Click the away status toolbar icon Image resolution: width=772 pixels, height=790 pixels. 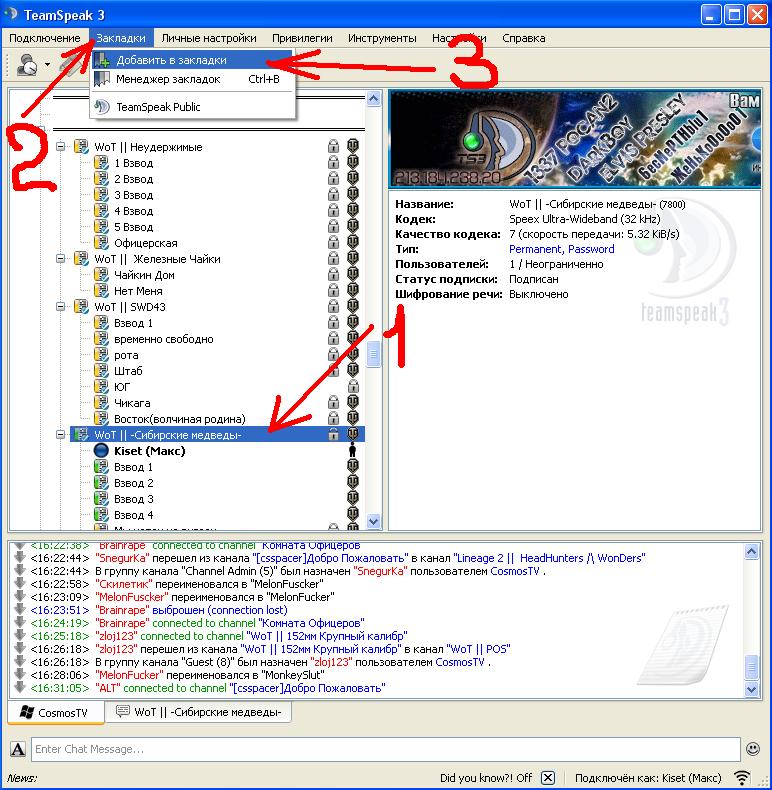(x=27, y=64)
